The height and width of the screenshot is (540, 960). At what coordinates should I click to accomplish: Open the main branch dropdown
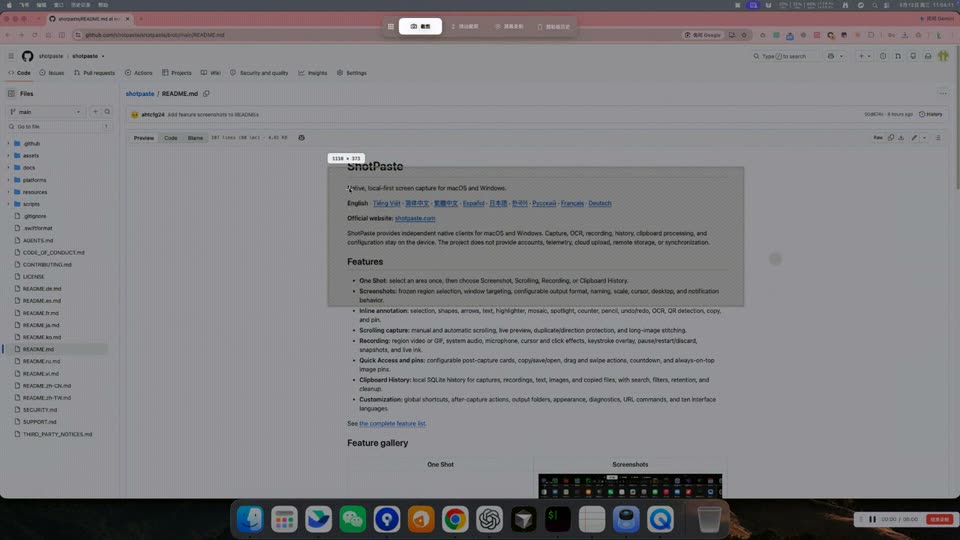point(46,112)
